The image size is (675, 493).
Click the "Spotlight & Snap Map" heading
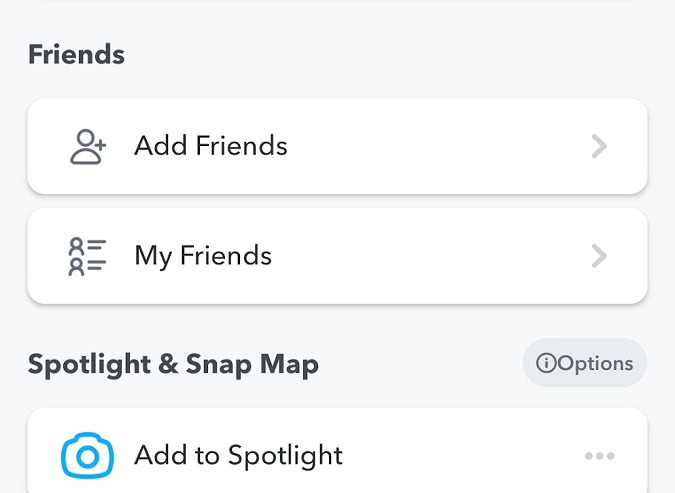[x=173, y=364]
